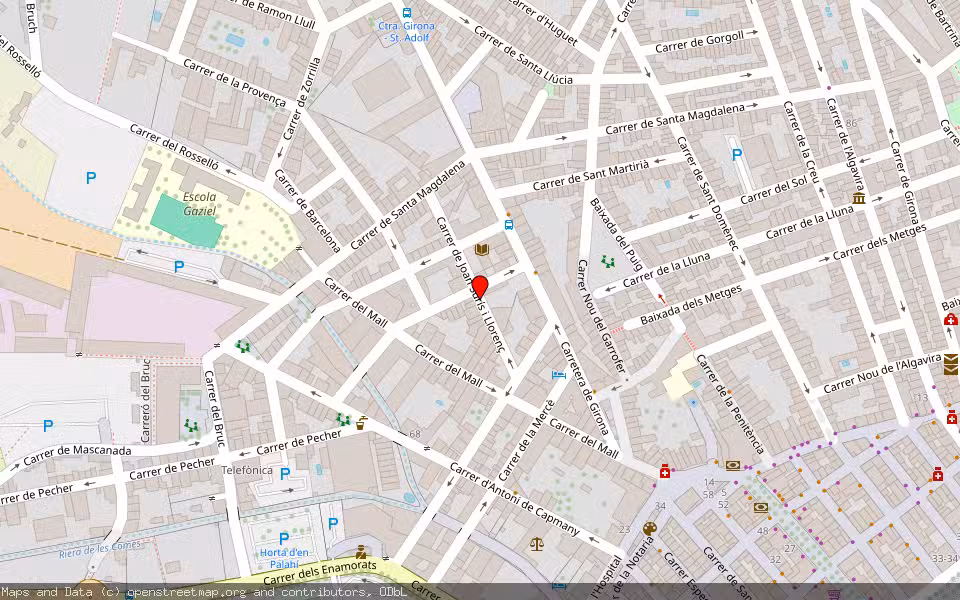Viewport: 960px width, 600px height.
Task: Select the Carrer de la Penitència label
Action: pyautogui.click(x=731, y=404)
